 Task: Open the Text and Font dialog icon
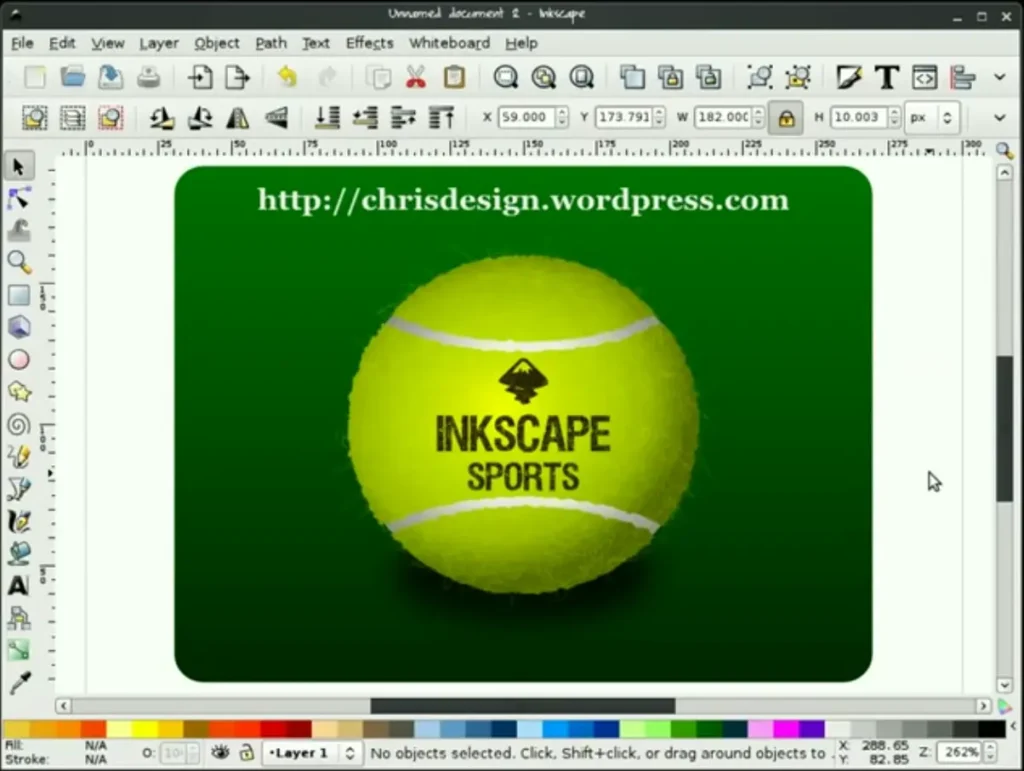pos(886,77)
